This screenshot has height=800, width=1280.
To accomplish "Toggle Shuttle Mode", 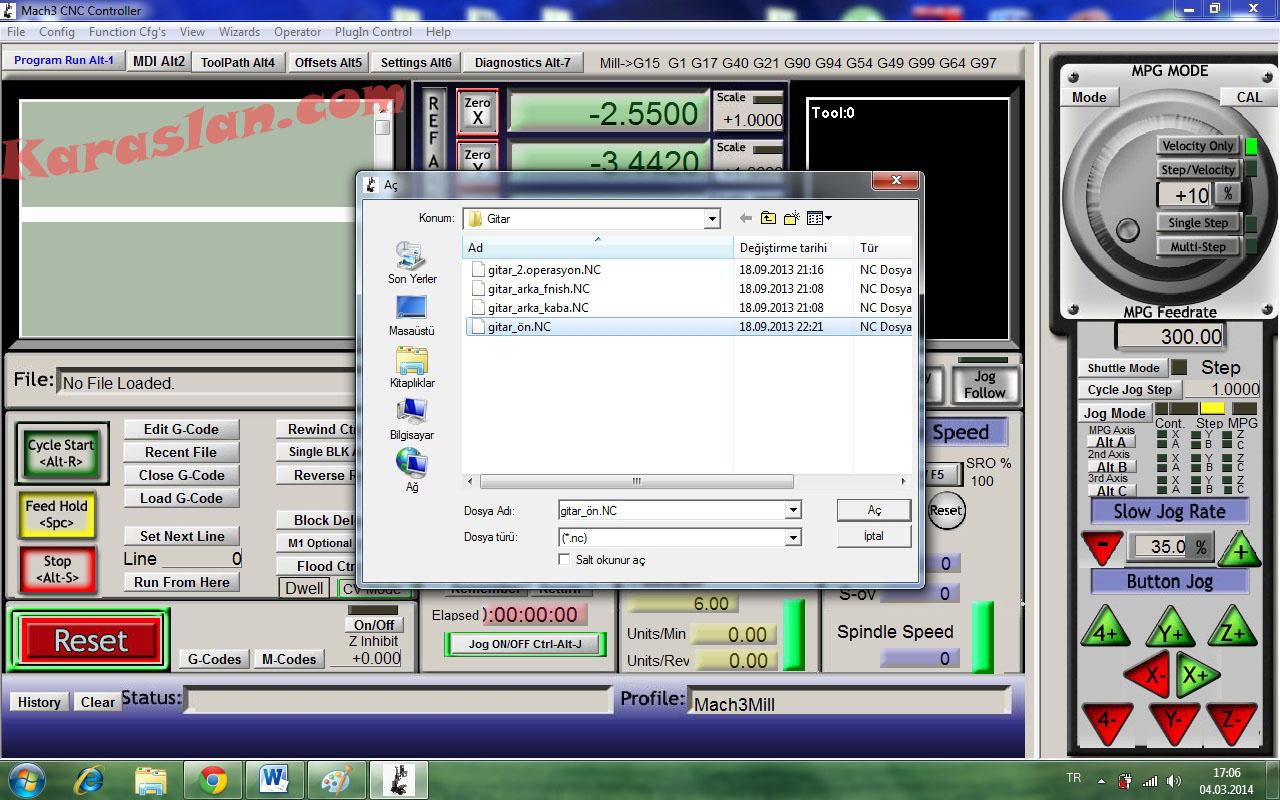I will [x=1123, y=368].
